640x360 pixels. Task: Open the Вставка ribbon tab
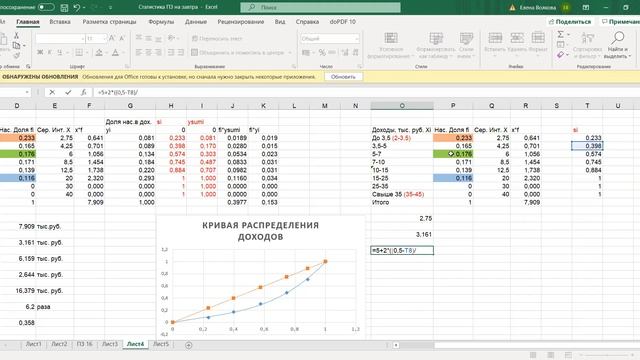[60, 22]
